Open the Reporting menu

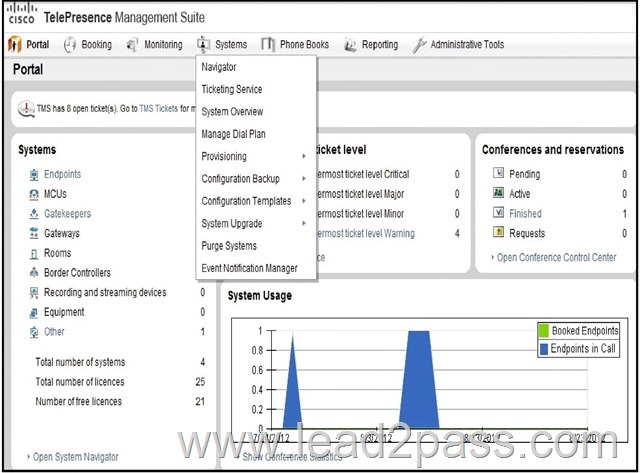[x=380, y=44]
